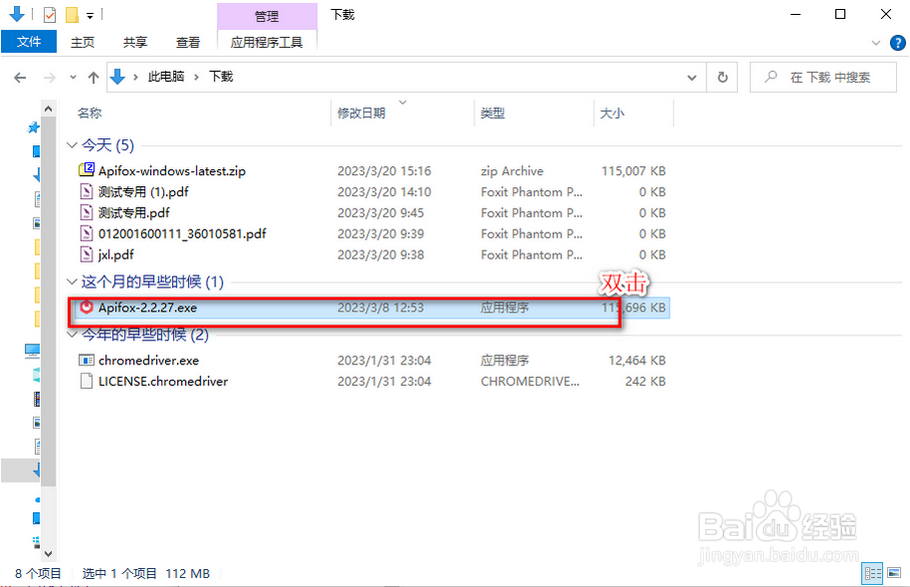Viewport: 910px width, 587px height.
Task: Click the 242 KB size cell
Action: point(645,381)
